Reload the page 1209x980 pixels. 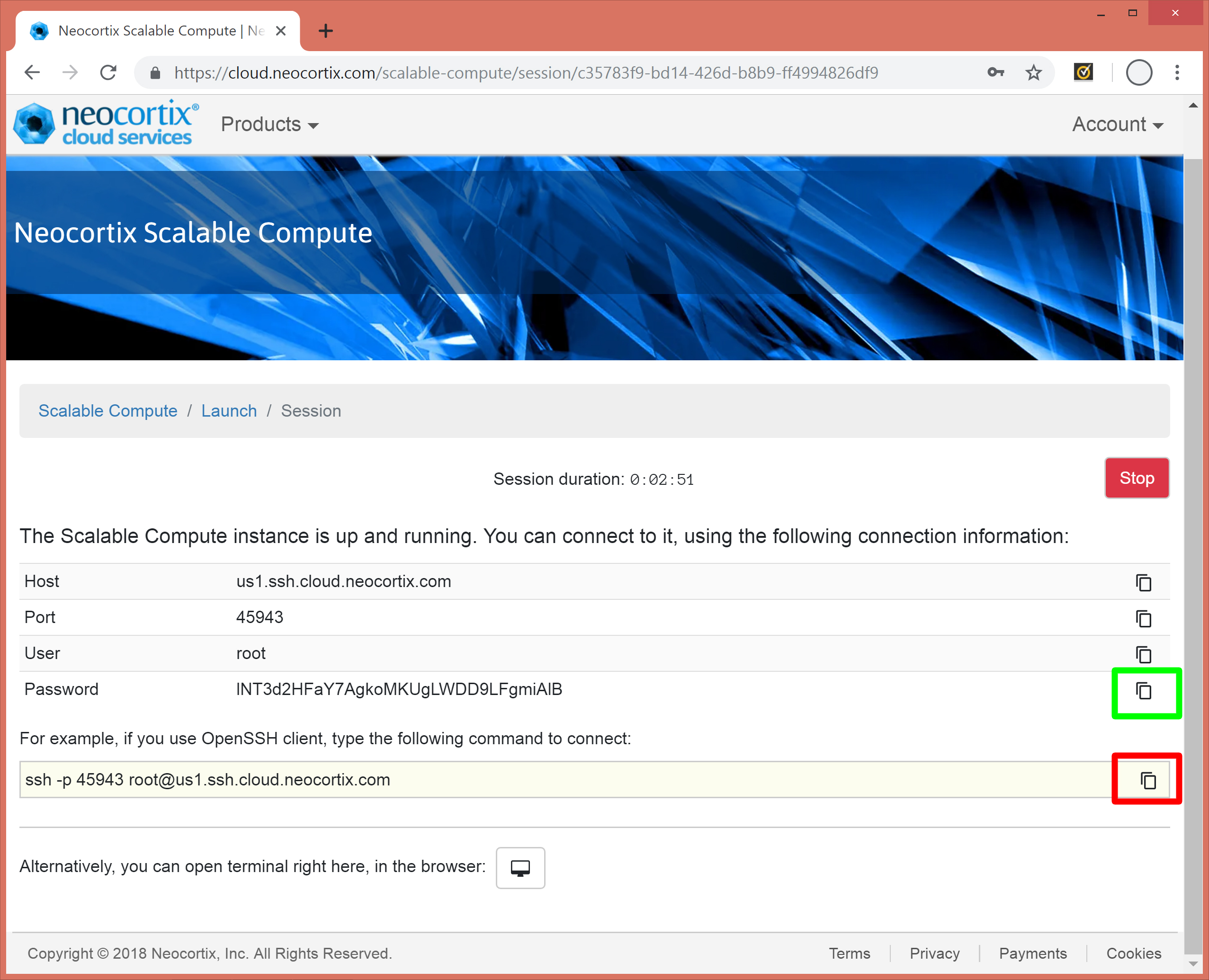[x=108, y=73]
